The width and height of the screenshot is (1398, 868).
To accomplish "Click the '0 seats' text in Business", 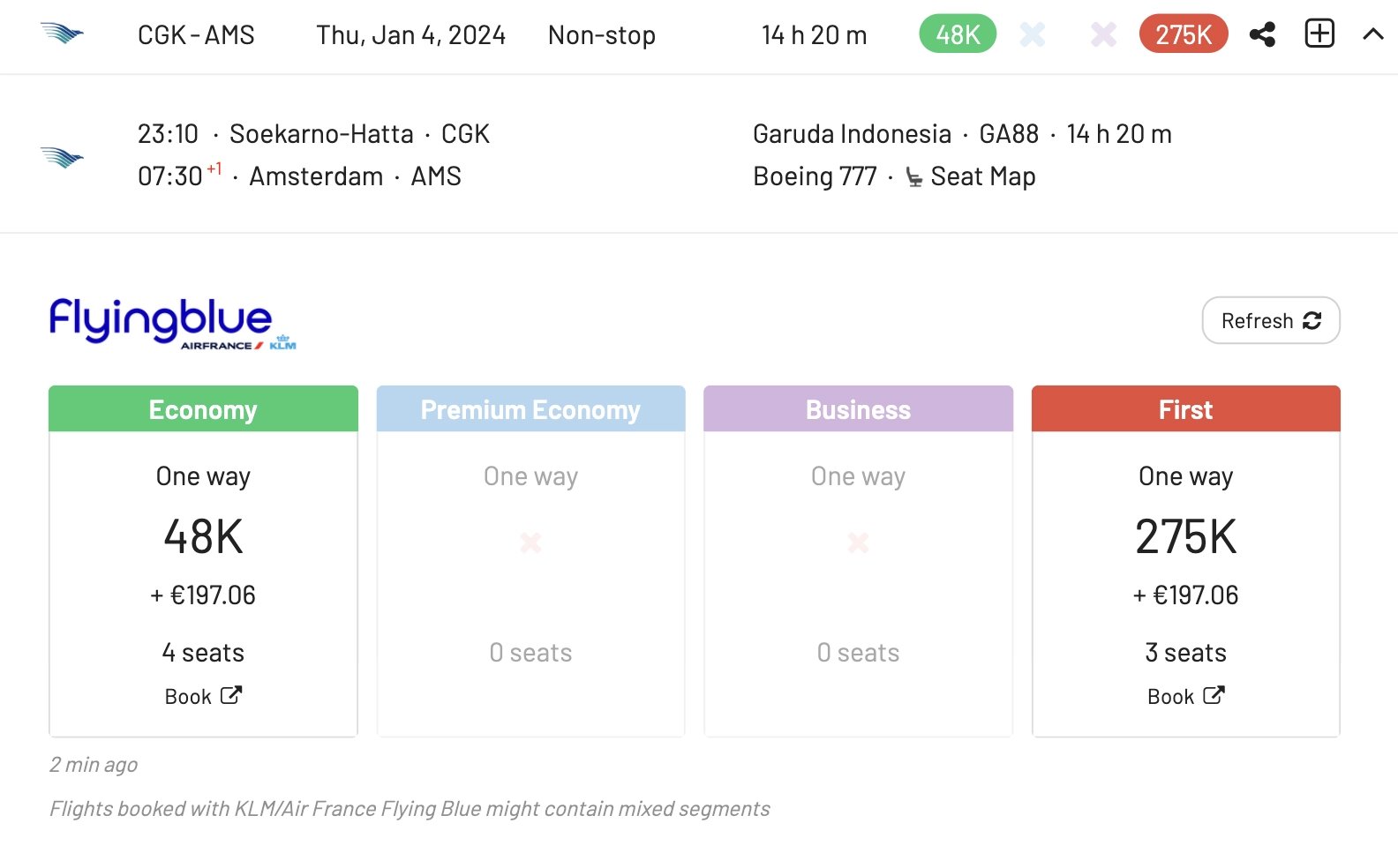I will (x=858, y=653).
